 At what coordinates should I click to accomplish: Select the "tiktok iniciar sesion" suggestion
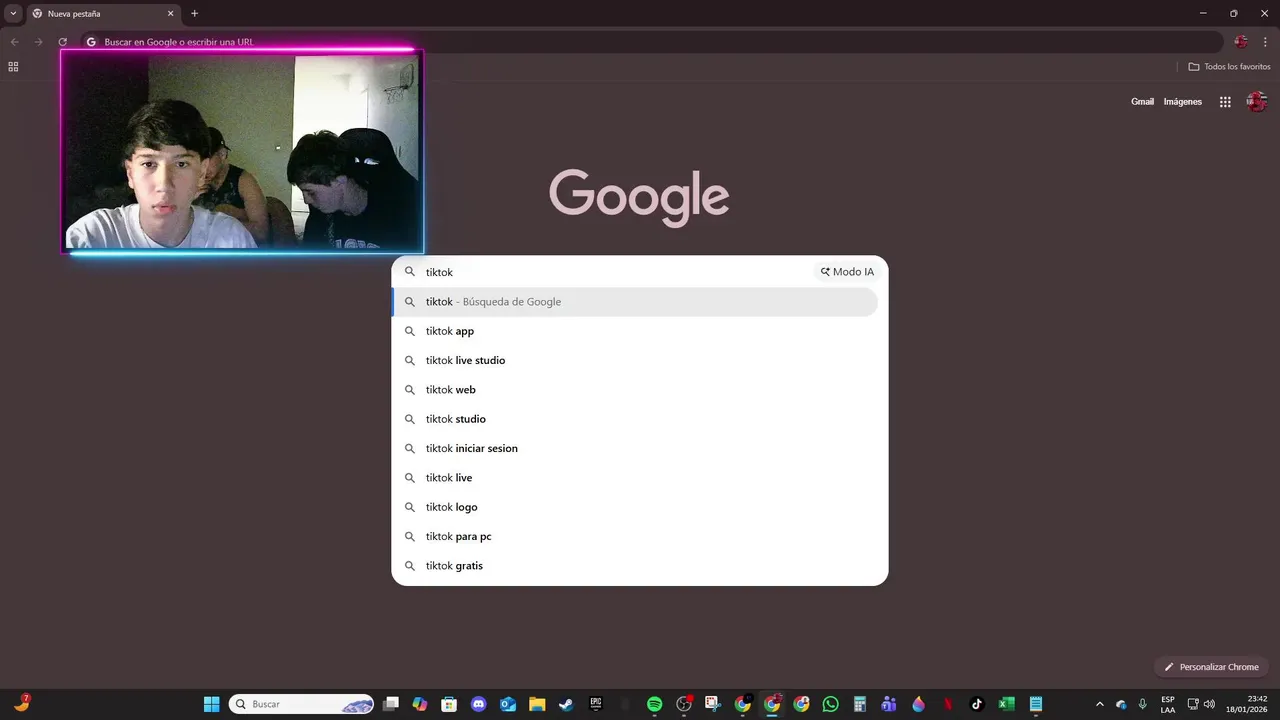click(636, 448)
